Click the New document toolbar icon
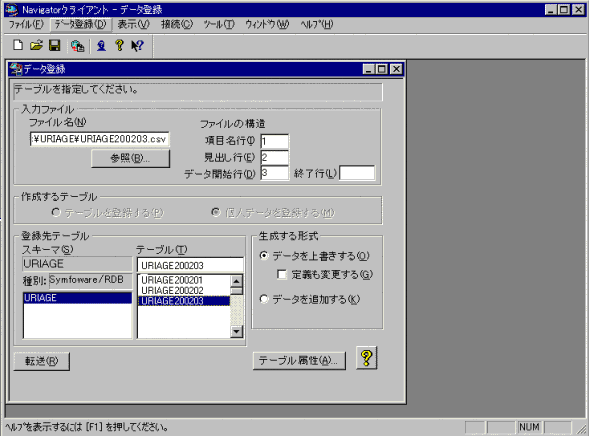Image resolution: width=589 pixels, height=436 pixels. tap(18, 45)
